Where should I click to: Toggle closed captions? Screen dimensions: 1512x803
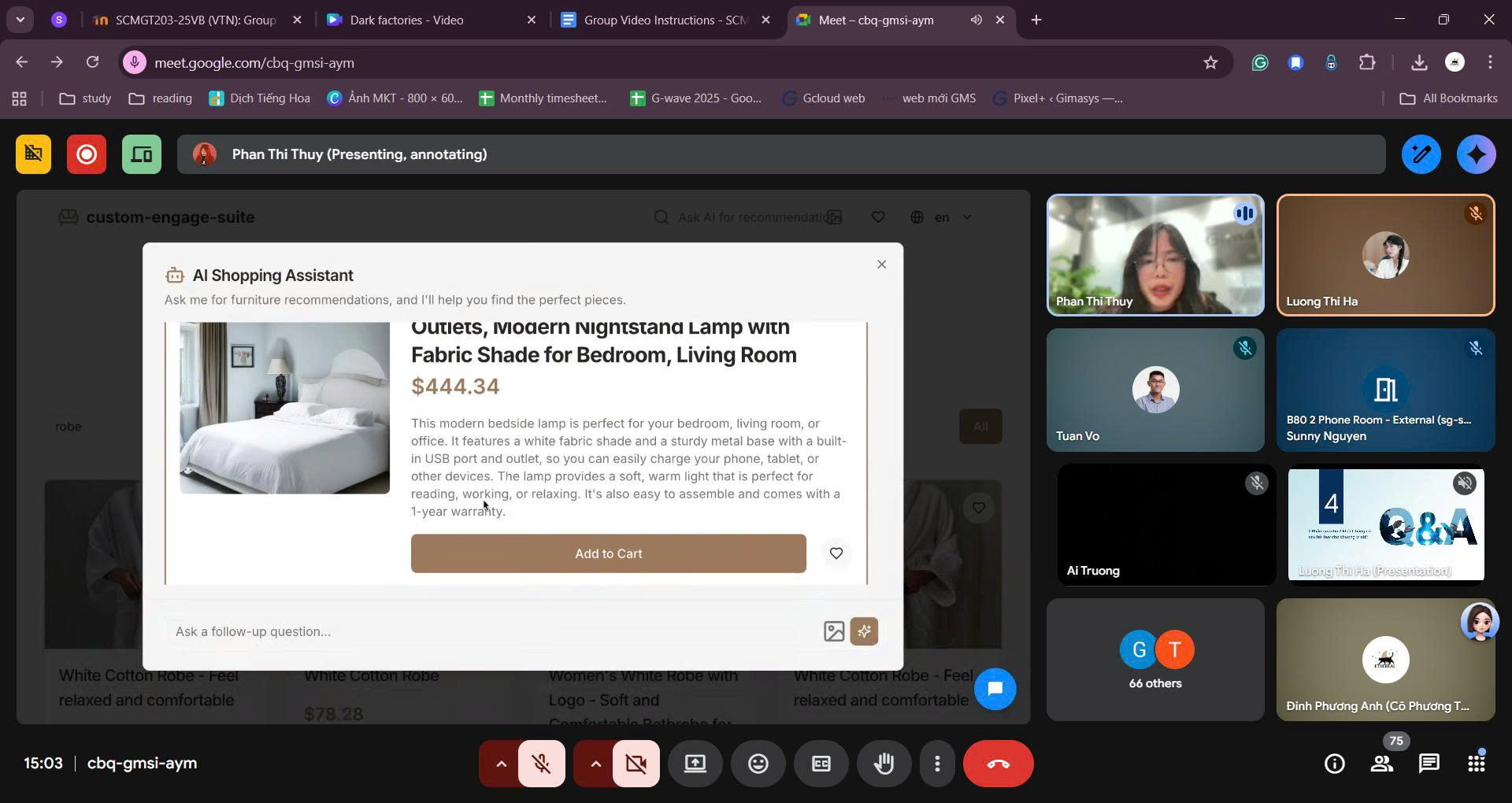821,764
